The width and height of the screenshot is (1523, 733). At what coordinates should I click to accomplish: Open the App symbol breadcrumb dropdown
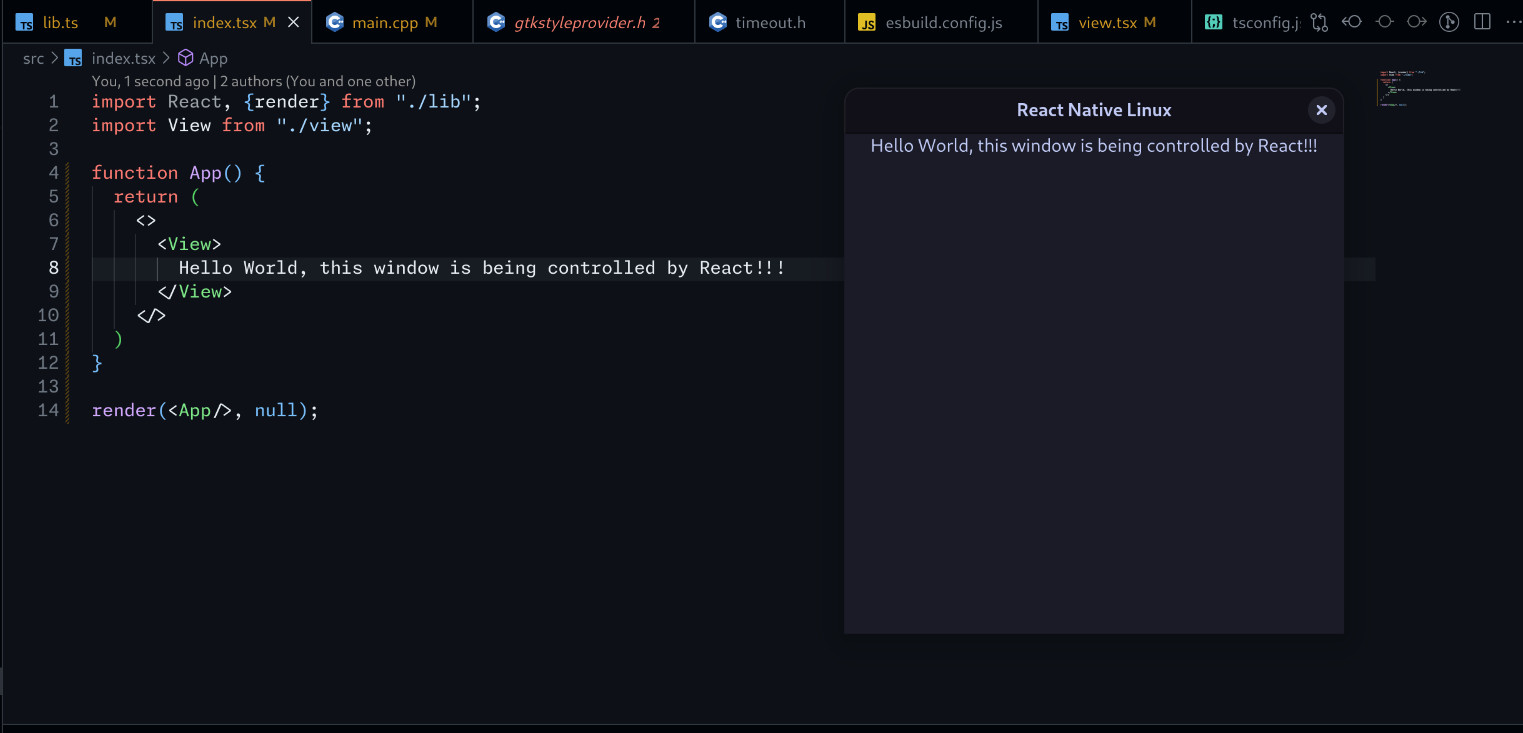click(x=213, y=58)
